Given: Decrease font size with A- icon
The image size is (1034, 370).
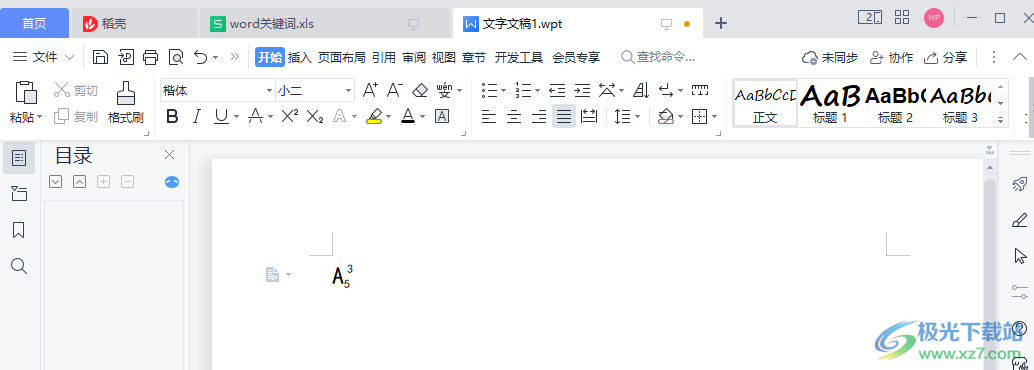Looking at the screenshot, I should [x=394, y=90].
